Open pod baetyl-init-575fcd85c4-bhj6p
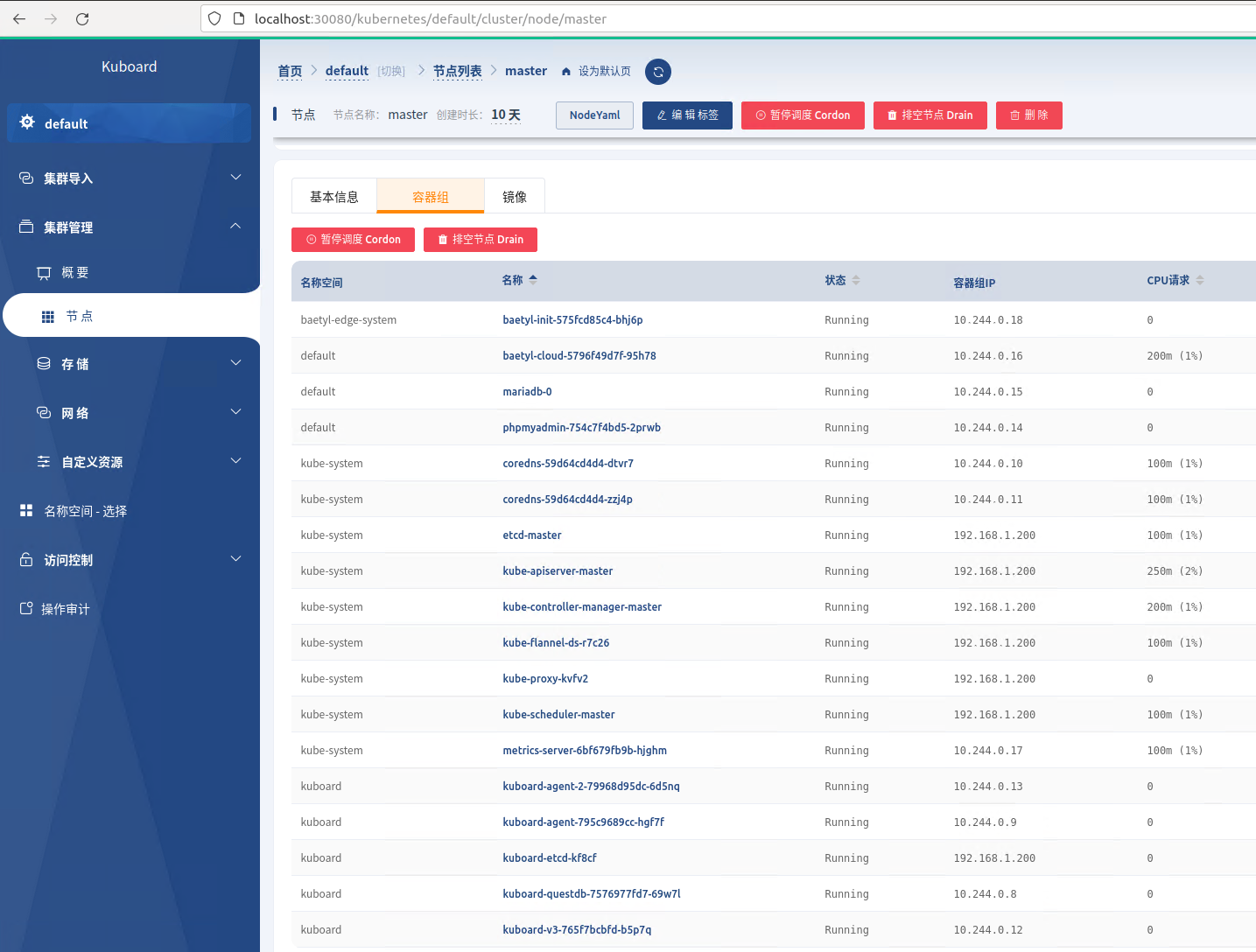The width and height of the screenshot is (1256, 952). (x=572, y=320)
